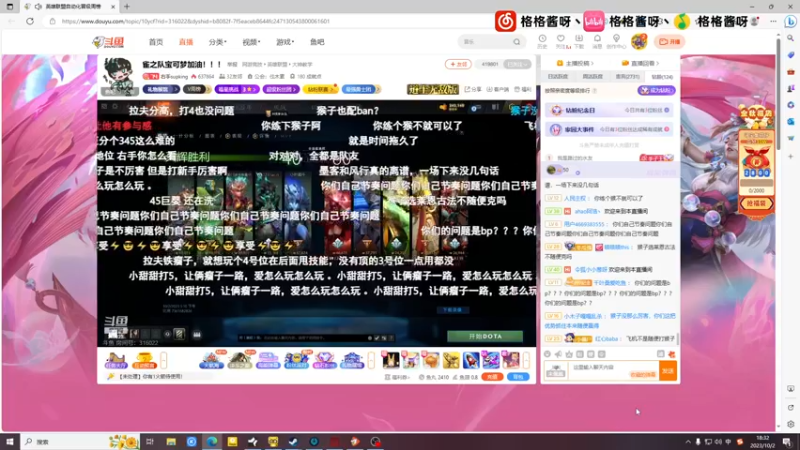Image resolution: width=800 pixels, height=450 pixels.
Task: Expand the 视频 navigation dropdown
Action: point(251,42)
